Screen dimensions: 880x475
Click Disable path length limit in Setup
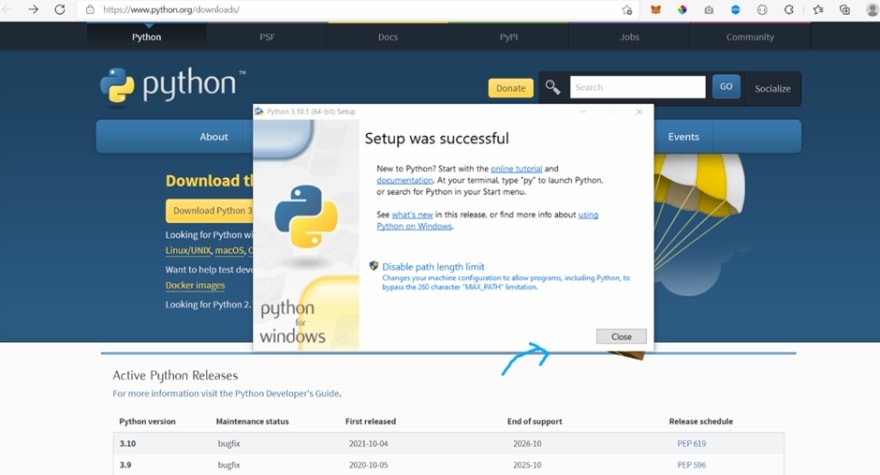[x=433, y=267]
